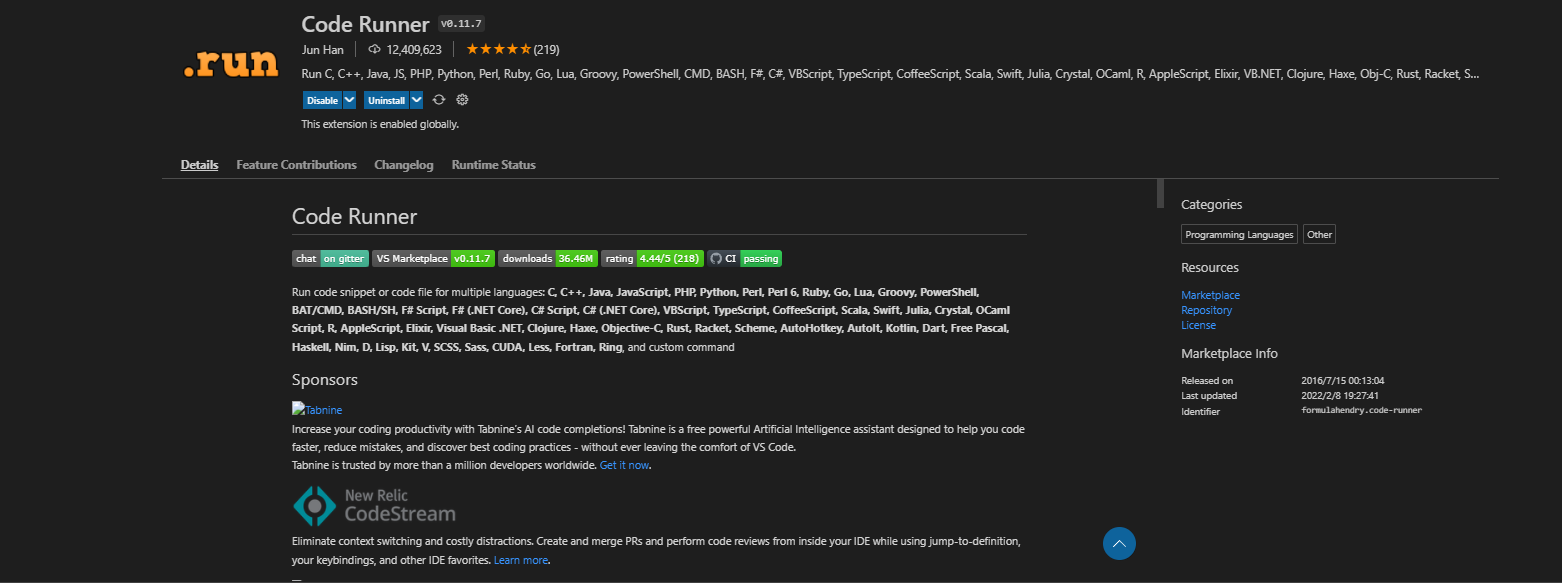
Task: Click the cloud download count icon
Action: (374, 49)
